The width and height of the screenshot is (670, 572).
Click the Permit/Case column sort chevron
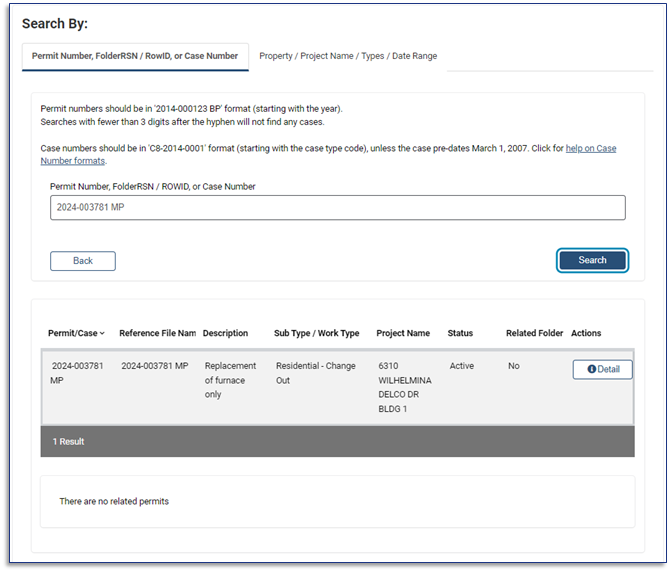click(x=102, y=334)
